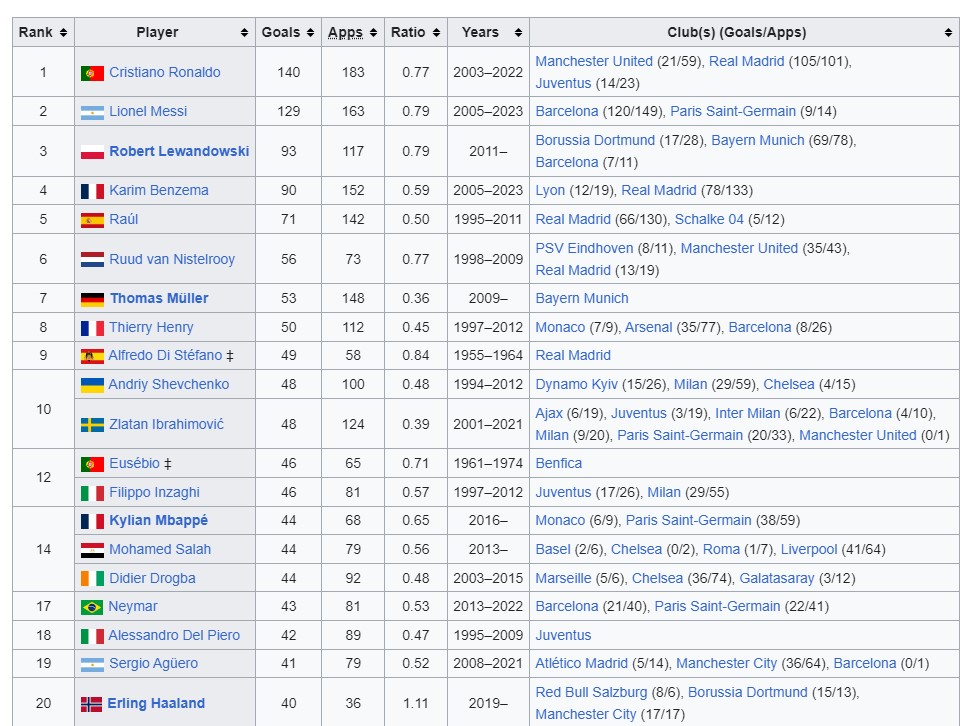Open the Lyon club link
Viewport: 964px width, 726px height.
coord(550,191)
